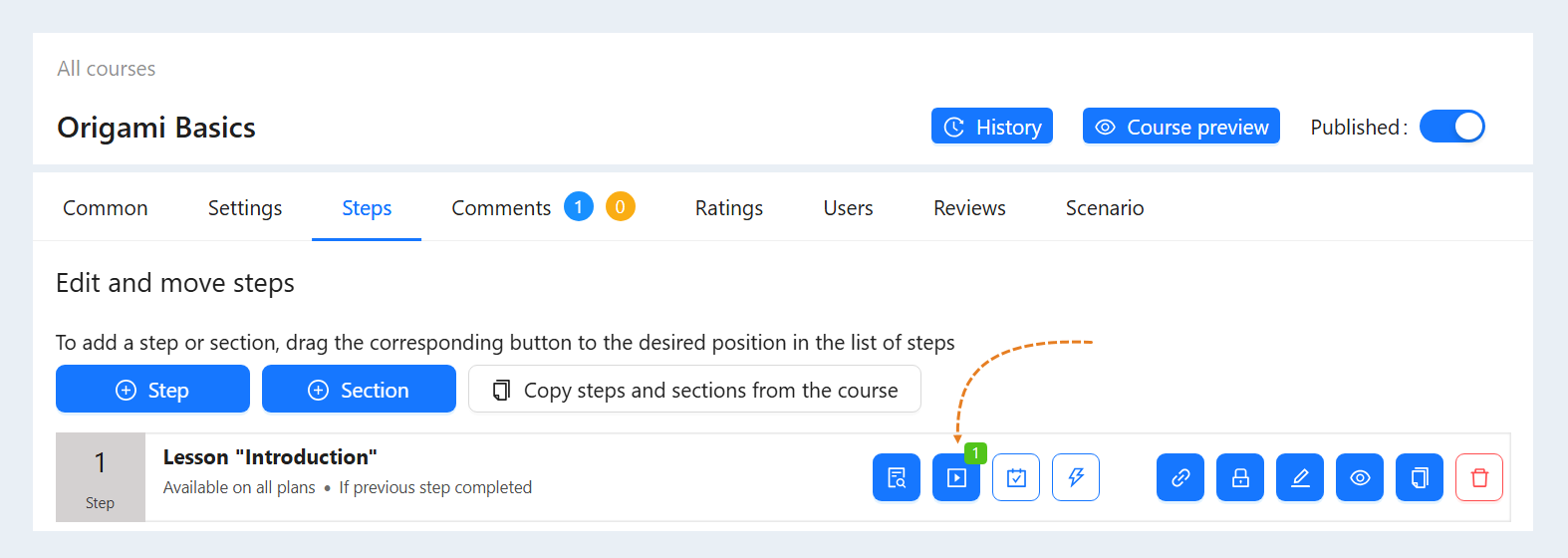Open lesson content search icon
This screenshot has width=1568, height=558.
click(897, 477)
